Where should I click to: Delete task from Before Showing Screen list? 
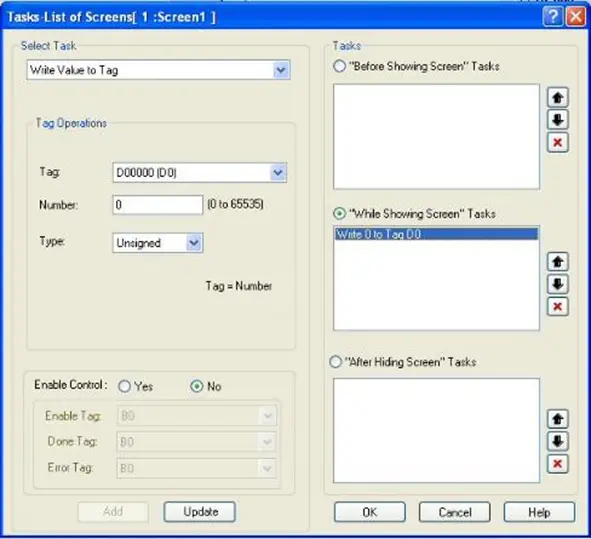pos(557,142)
